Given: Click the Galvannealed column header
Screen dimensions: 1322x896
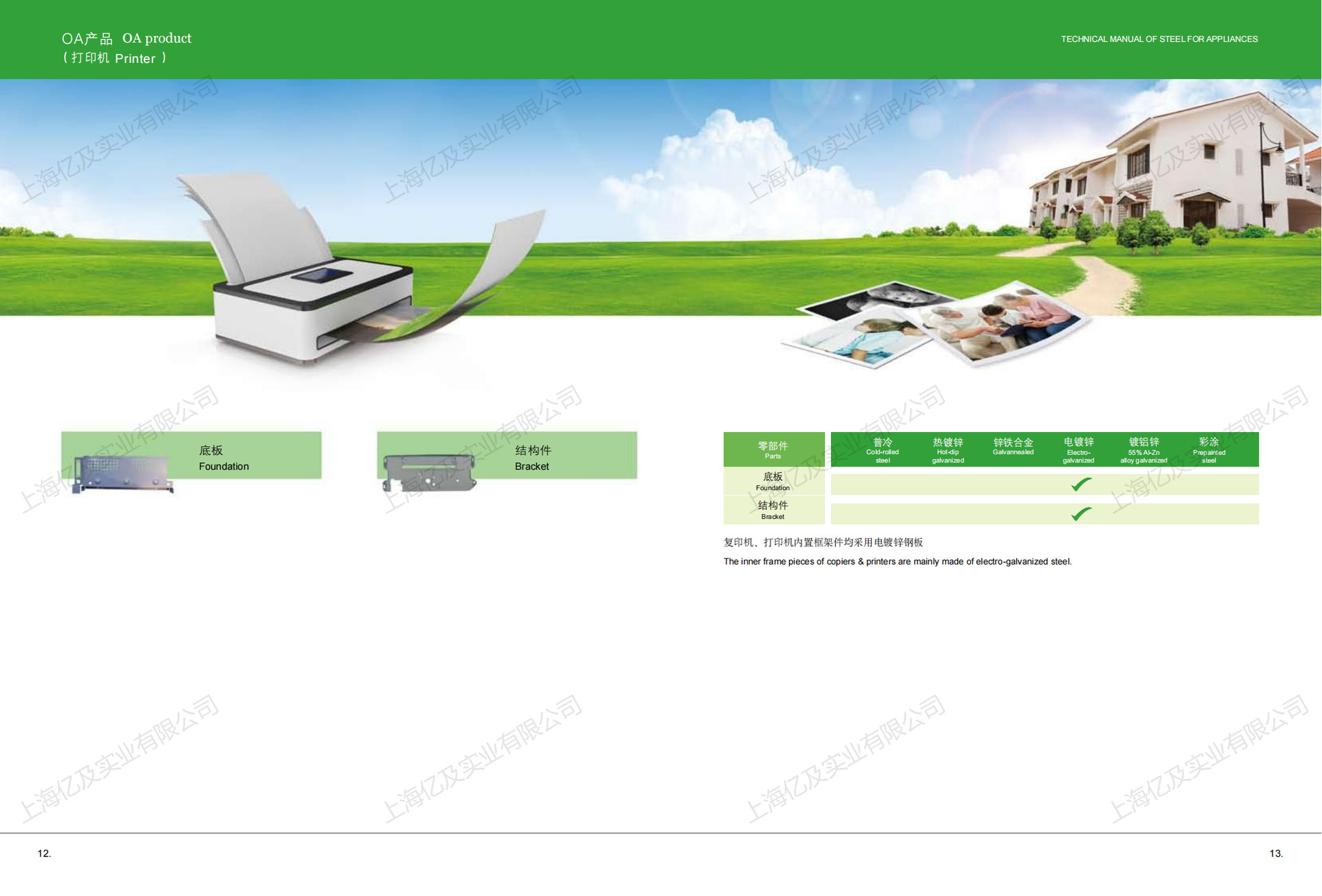Looking at the screenshot, I should point(1013,447).
